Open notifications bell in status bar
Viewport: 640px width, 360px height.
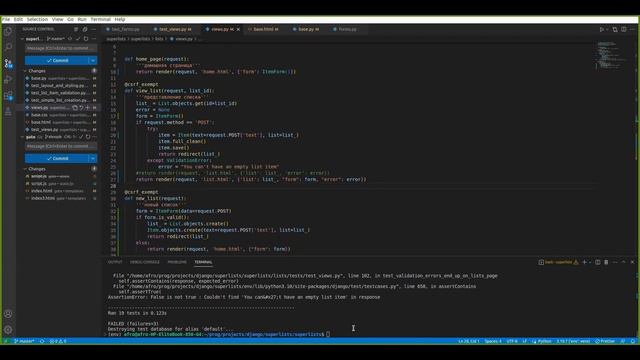click(x=633, y=341)
